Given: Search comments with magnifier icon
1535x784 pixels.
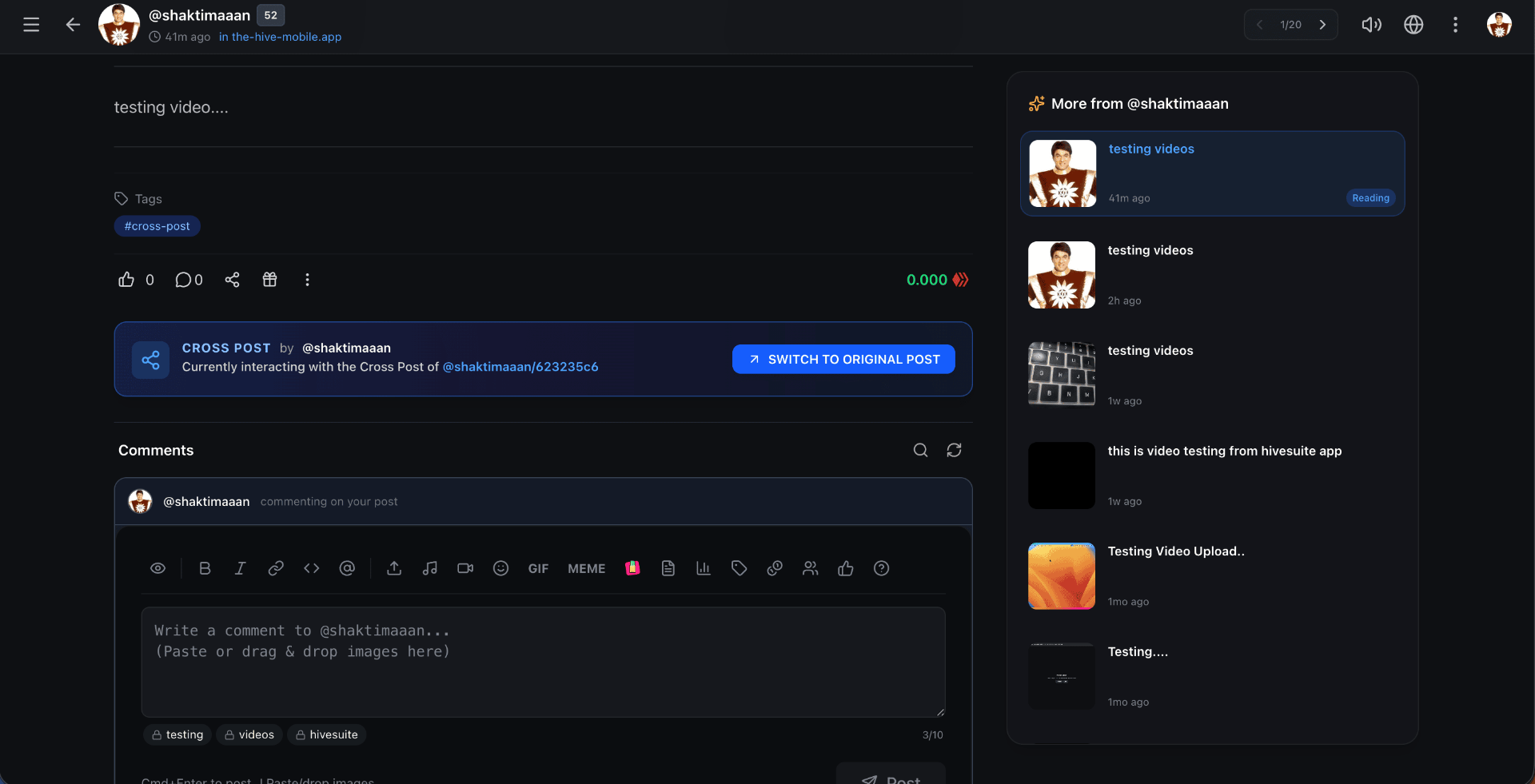Looking at the screenshot, I should tap(920, 450).
